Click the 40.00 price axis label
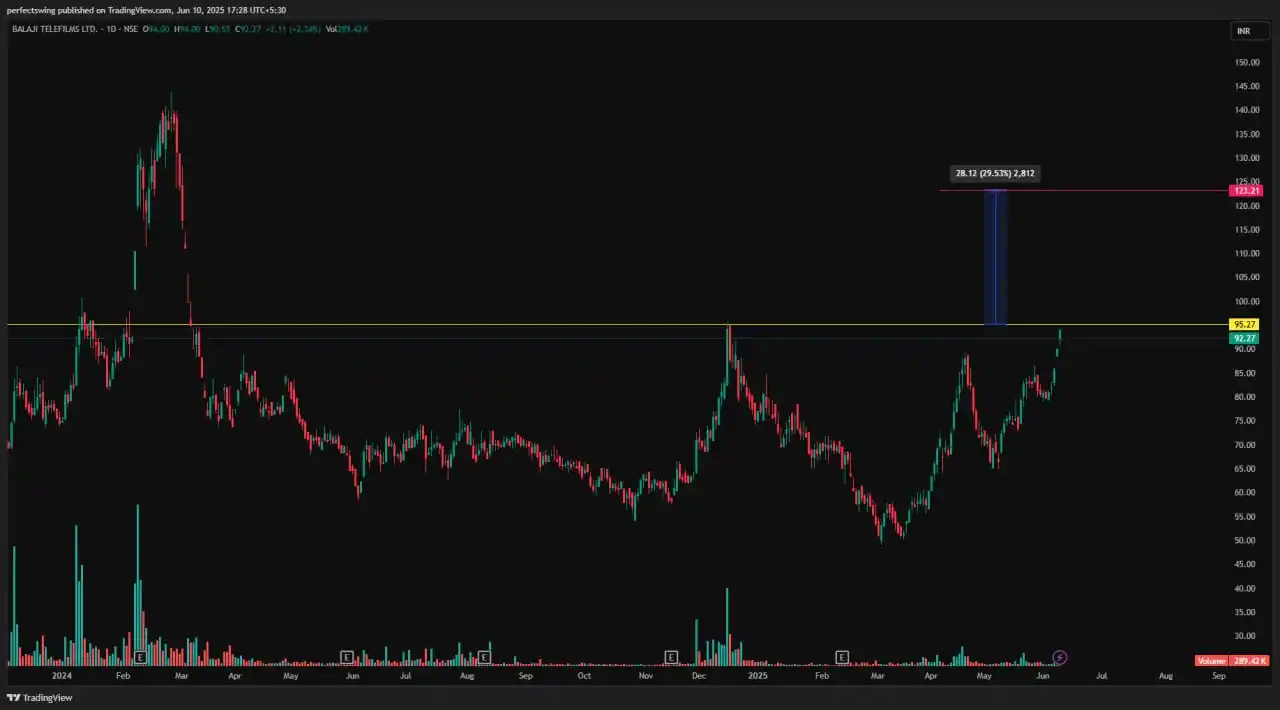Viewport: 1280px width, 710px height. (1246, 588)
